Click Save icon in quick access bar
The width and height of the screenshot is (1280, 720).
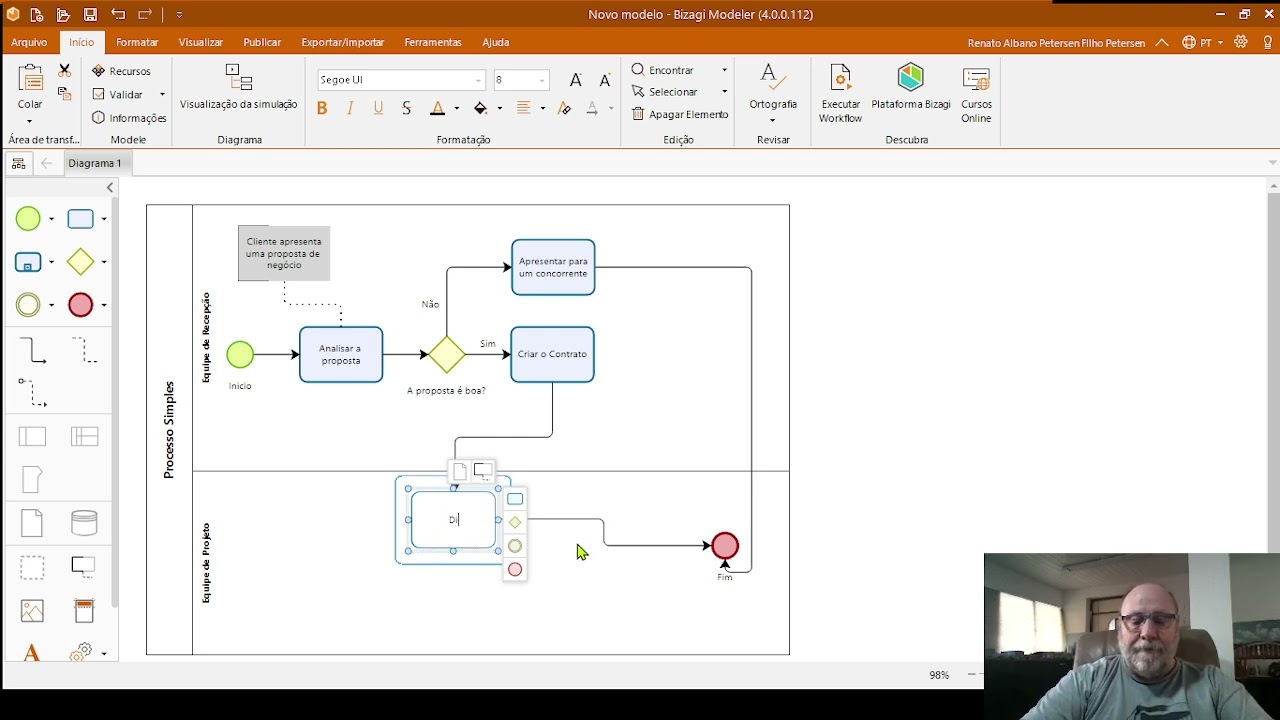90,14
